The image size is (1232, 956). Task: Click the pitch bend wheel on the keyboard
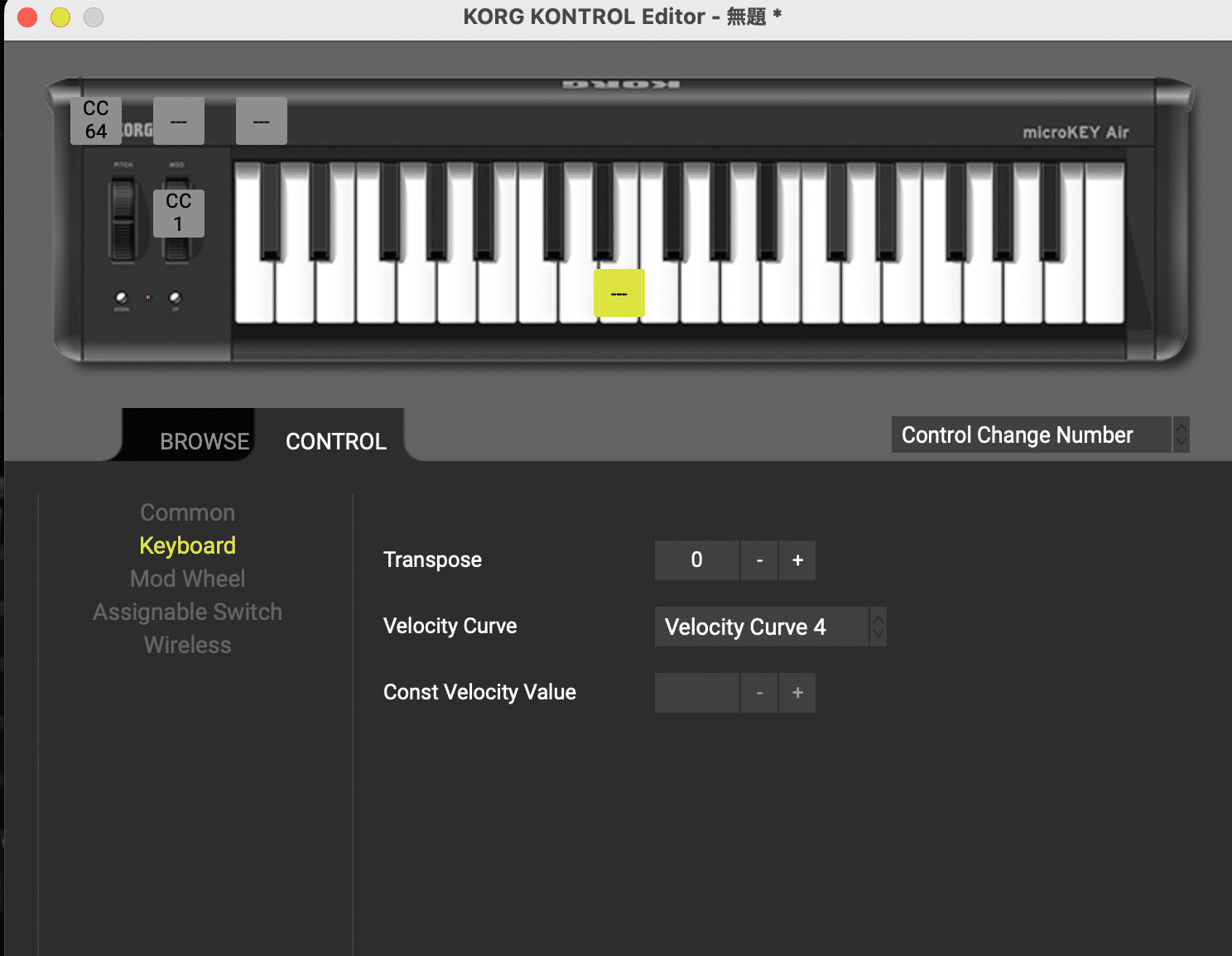(x=123, y=219)
